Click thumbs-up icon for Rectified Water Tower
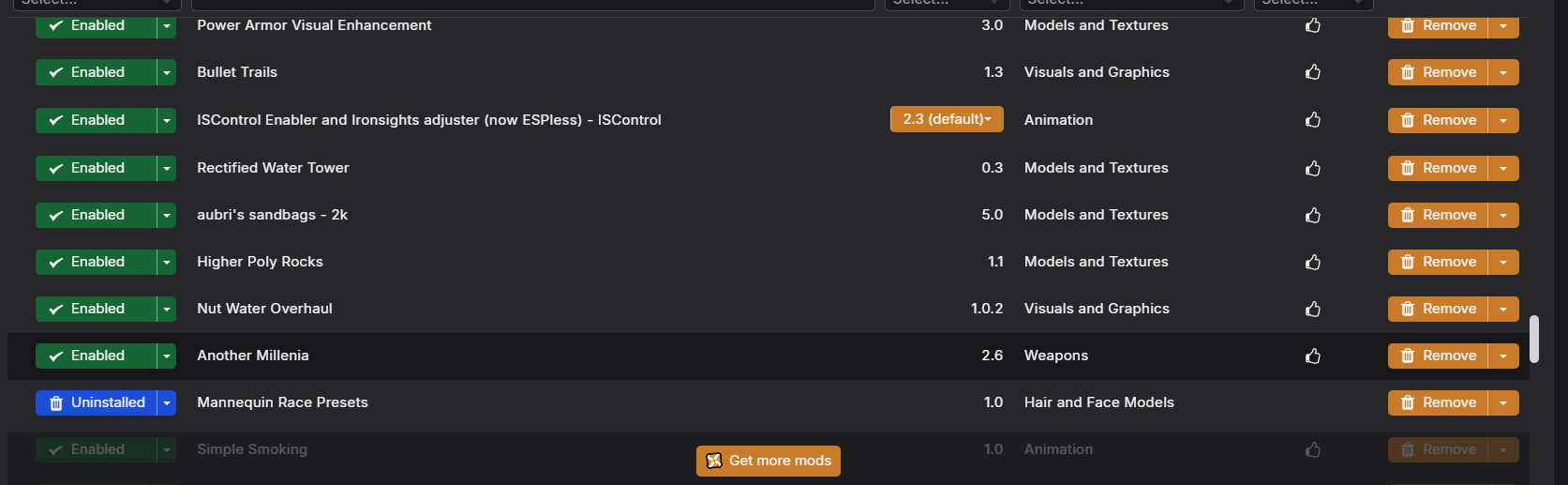This screenshot has height=485, width=1568. tap(1313, 168)
